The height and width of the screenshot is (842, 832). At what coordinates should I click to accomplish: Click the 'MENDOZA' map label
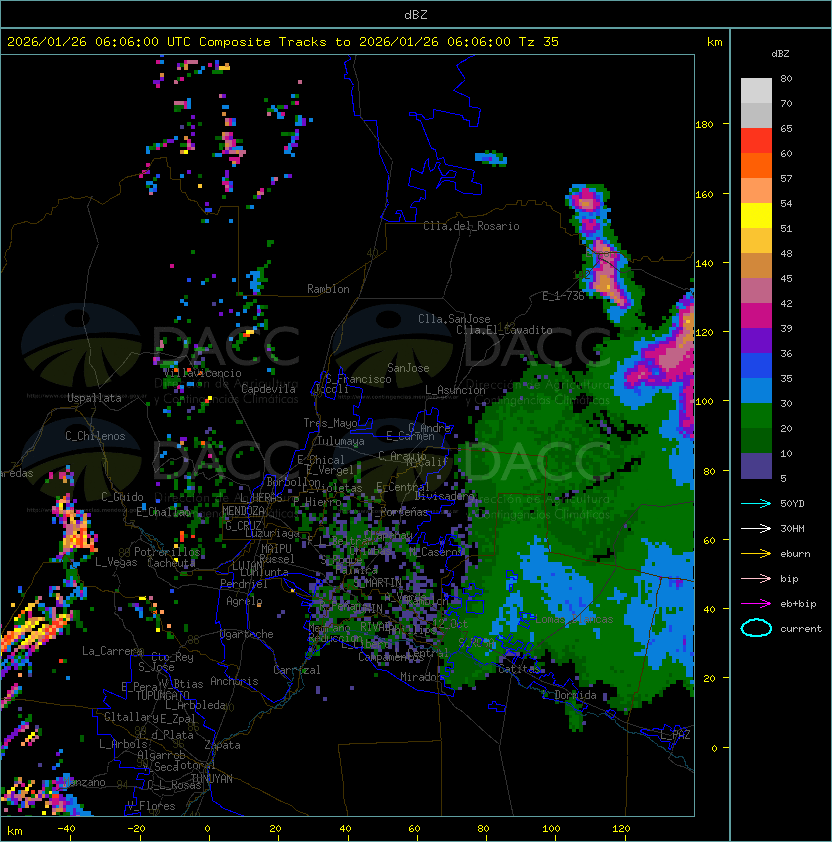(x=243, y=511)
